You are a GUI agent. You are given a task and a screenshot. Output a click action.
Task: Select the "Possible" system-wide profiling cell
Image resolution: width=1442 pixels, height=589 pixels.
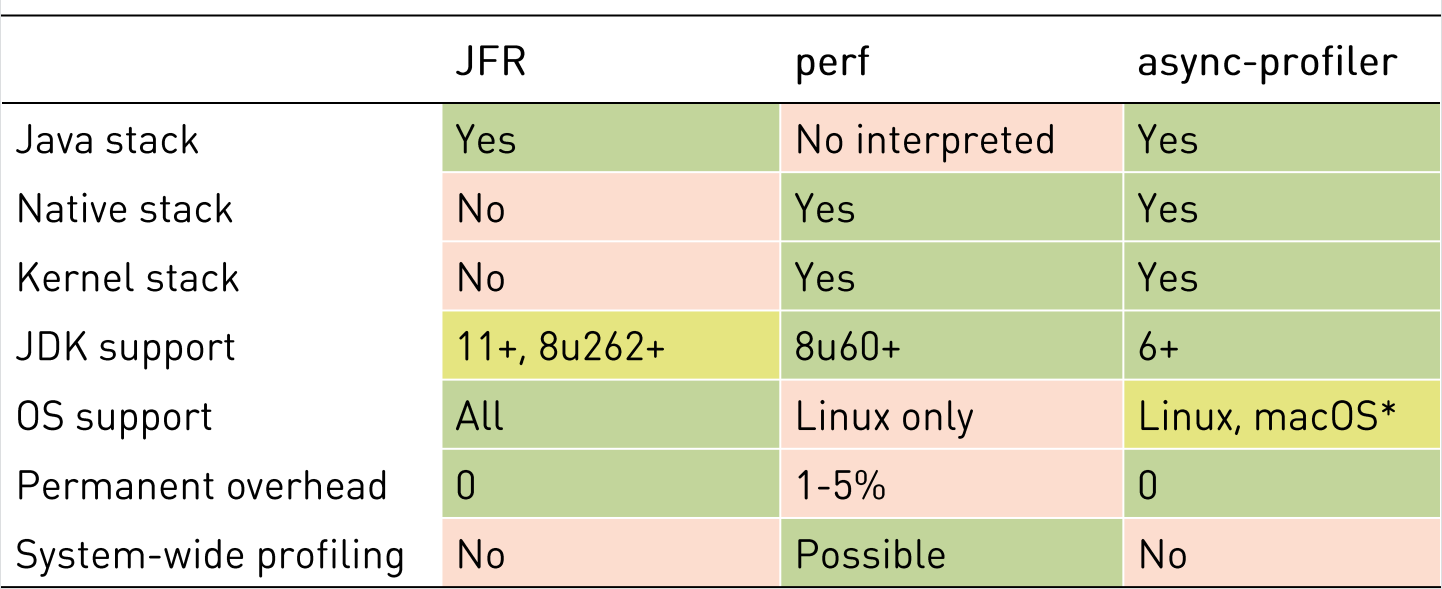pyautogui.click(x=870, y=554)
